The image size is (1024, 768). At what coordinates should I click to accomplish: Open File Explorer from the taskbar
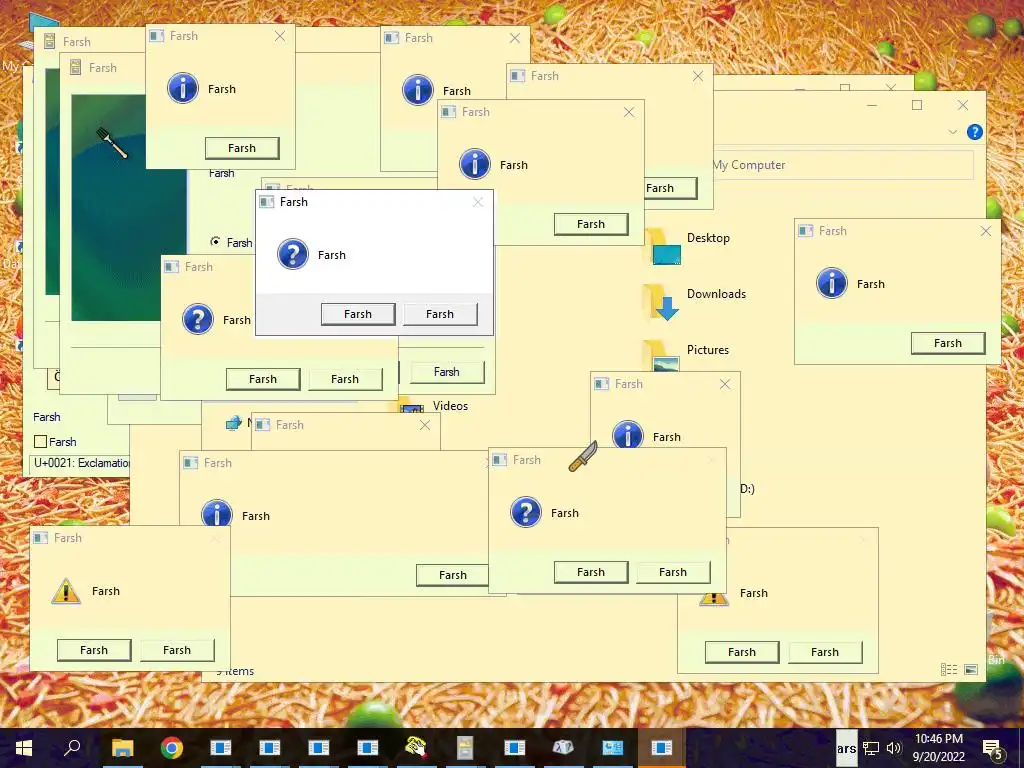point(122,748)
